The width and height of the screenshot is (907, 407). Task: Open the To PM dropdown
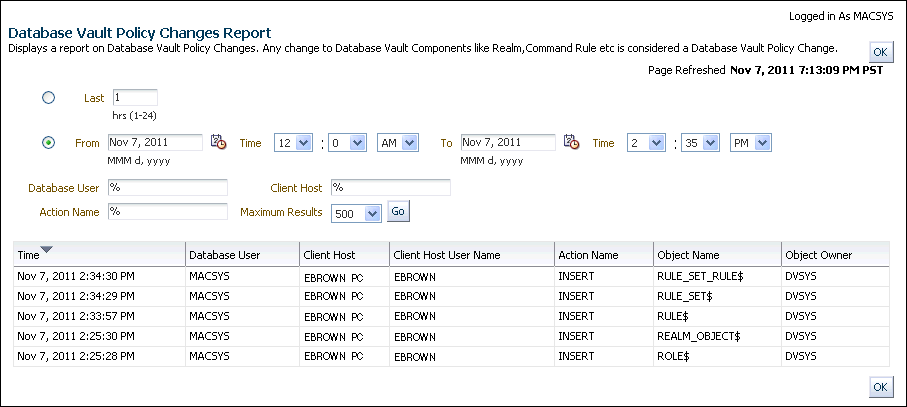click(751, 143)
